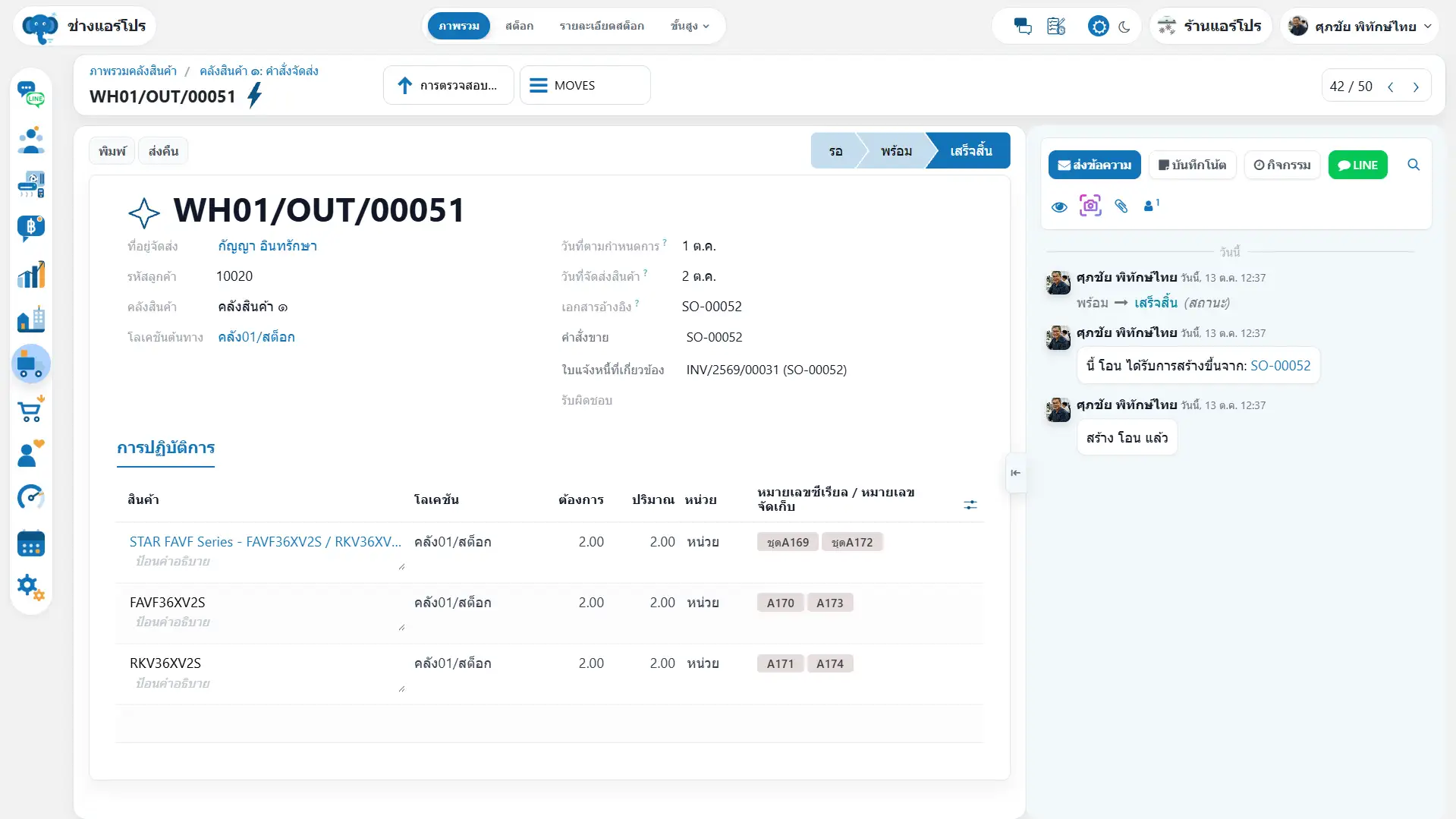Expand the ขั้นสูง dropdown menu
This screenshot has height=819, width=1456.
[x=690, y=26]
